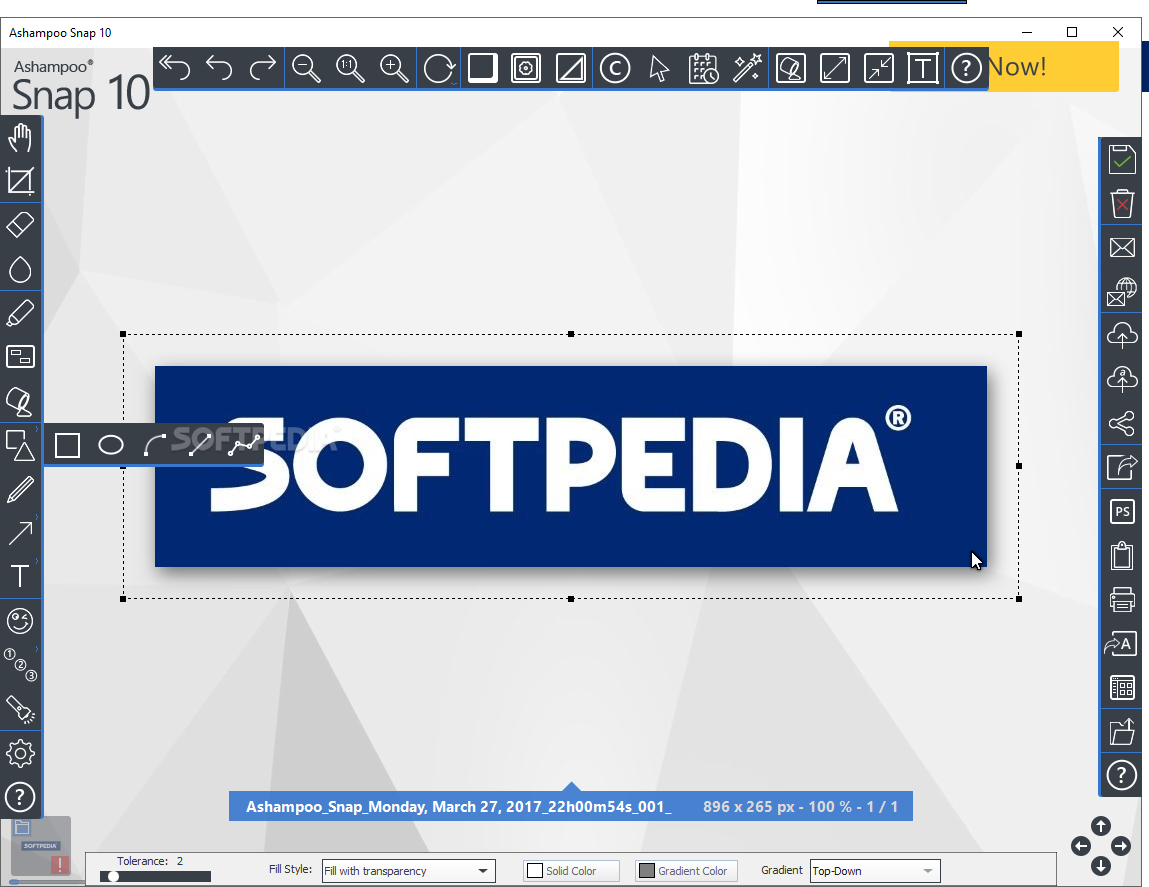Open settings gear in left sidebar

(20, 753)
